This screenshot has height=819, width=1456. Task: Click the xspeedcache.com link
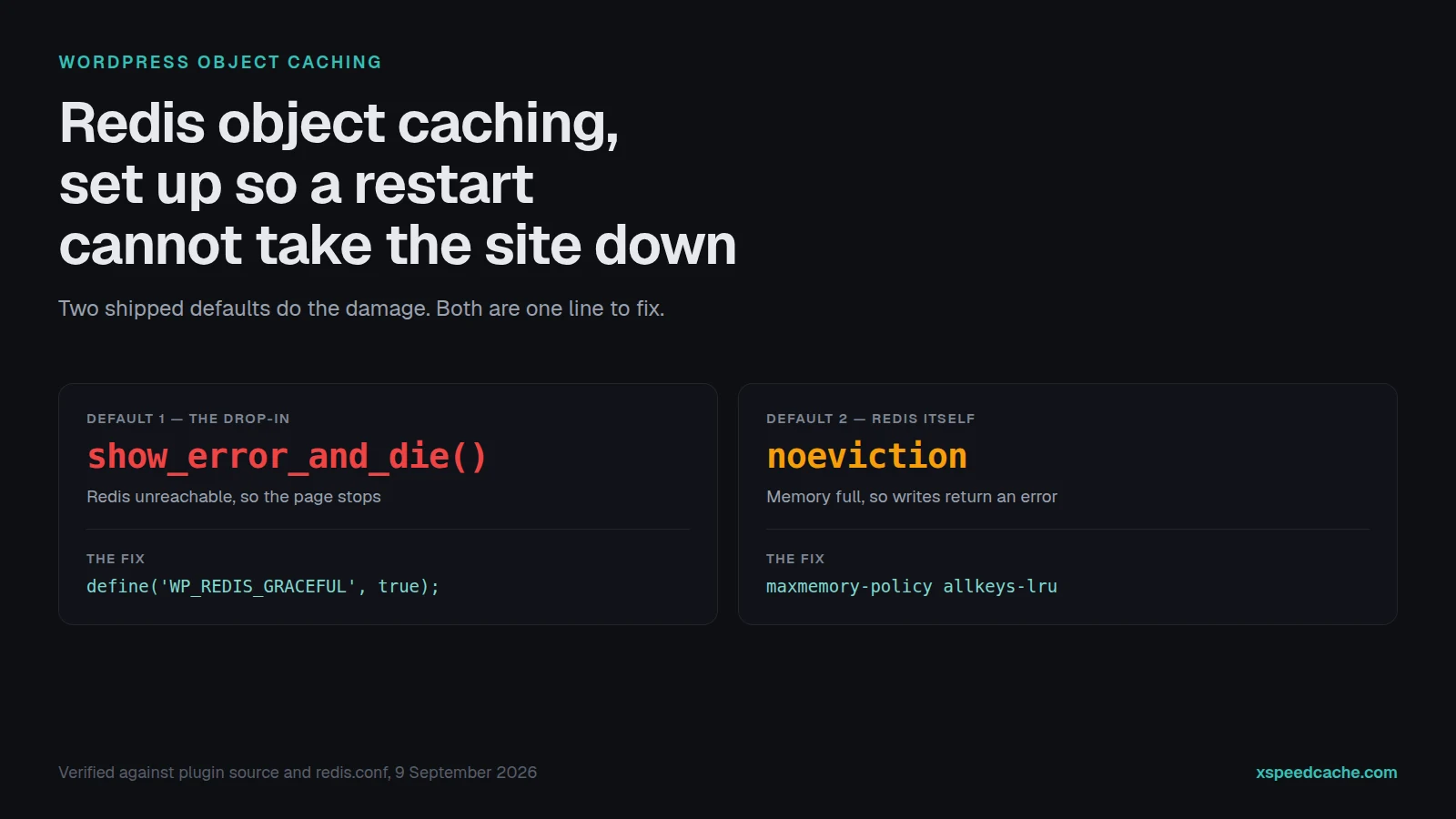(1326, 773)
